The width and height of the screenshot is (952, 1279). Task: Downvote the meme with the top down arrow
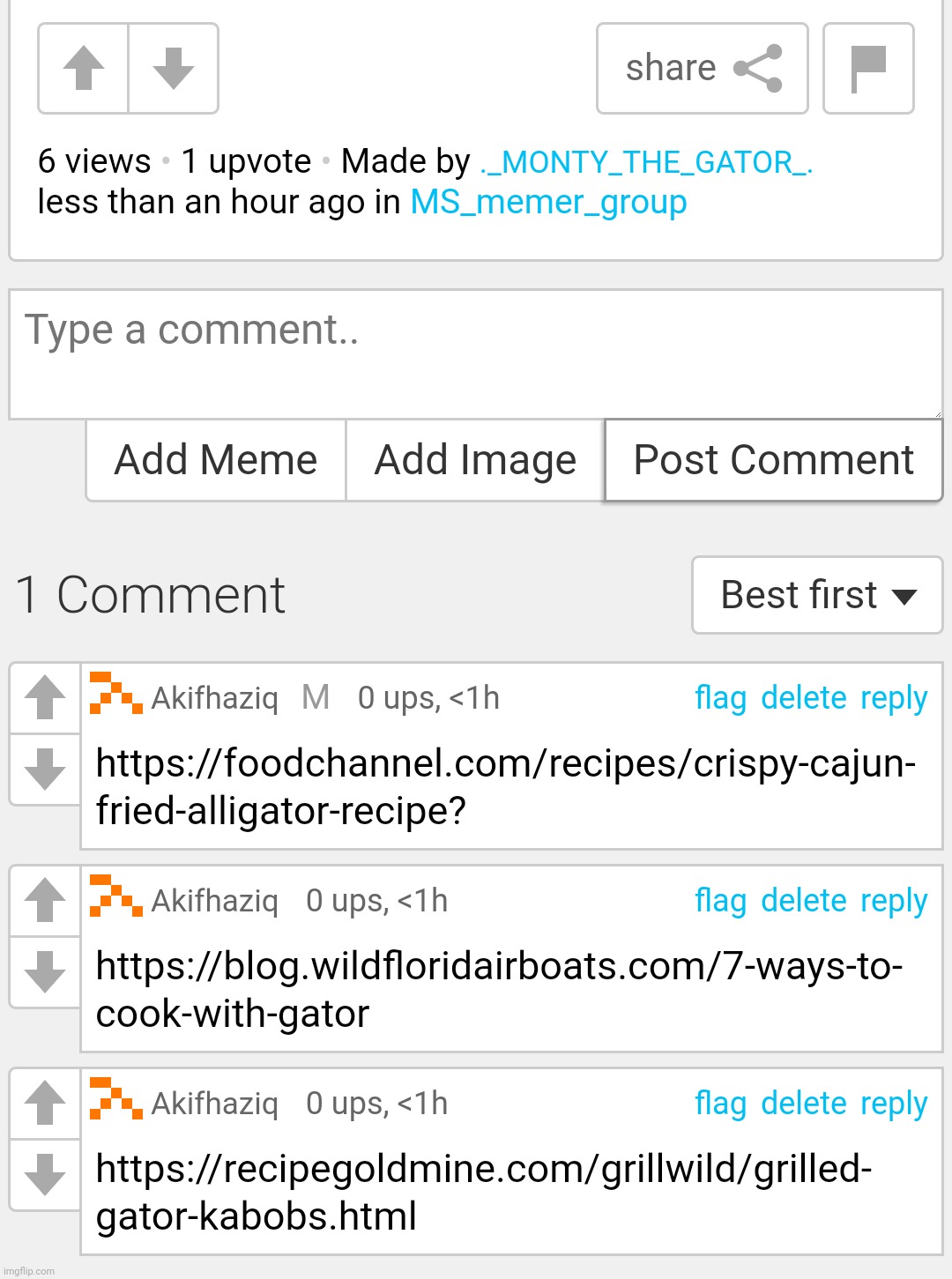[x=174, y=69]
